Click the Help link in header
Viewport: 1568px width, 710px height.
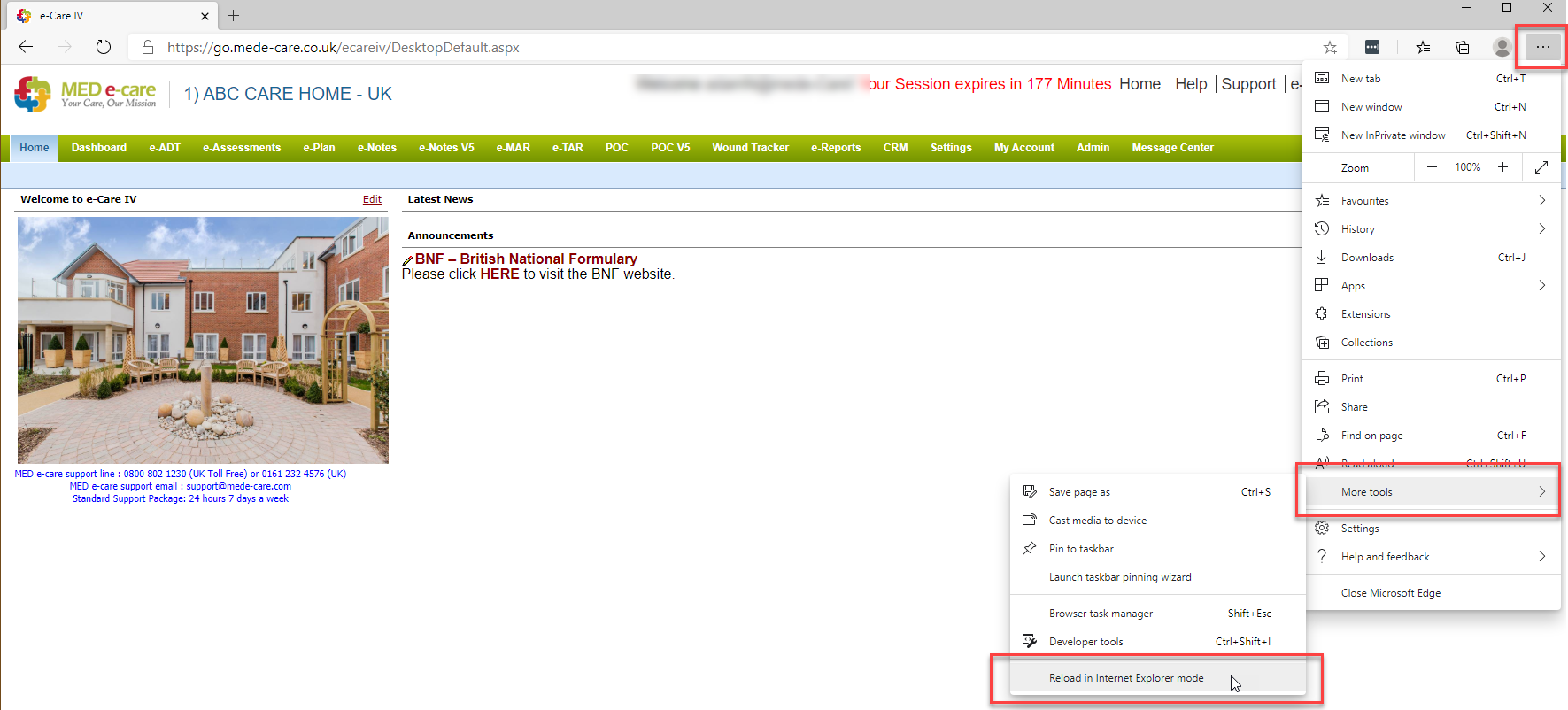(x=1191, y=84)
